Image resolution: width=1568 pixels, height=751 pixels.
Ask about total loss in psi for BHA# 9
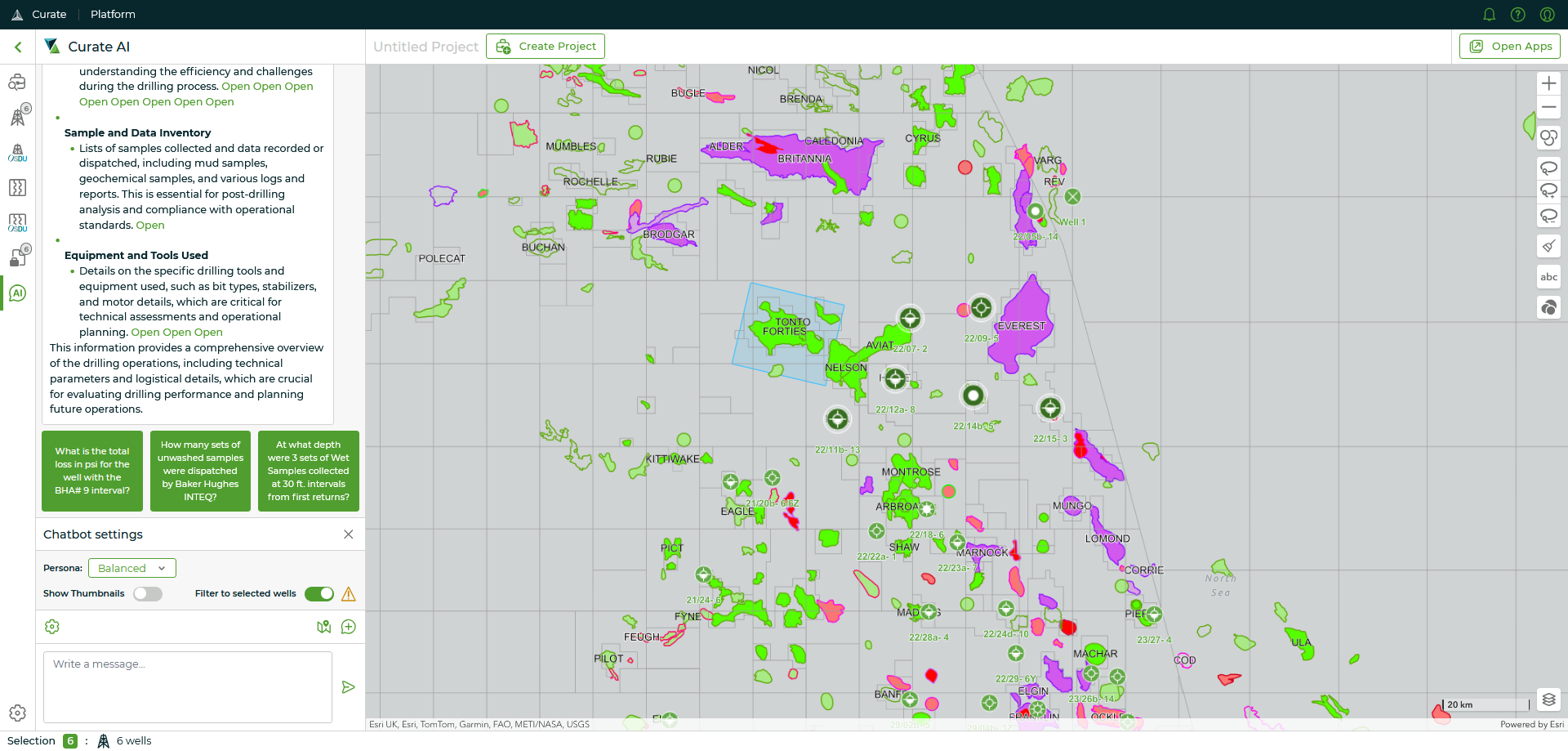pyautogui.click(x=92, y=471)
